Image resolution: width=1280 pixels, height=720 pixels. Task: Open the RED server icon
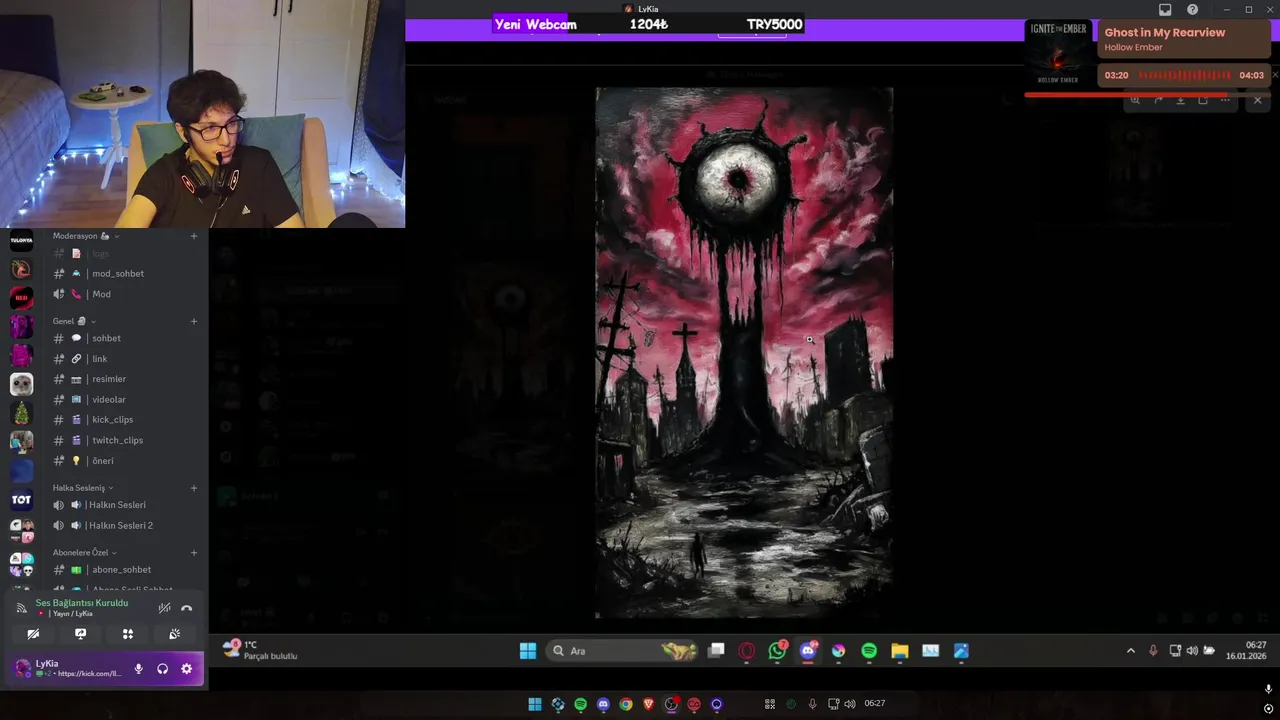pos(21,298)
